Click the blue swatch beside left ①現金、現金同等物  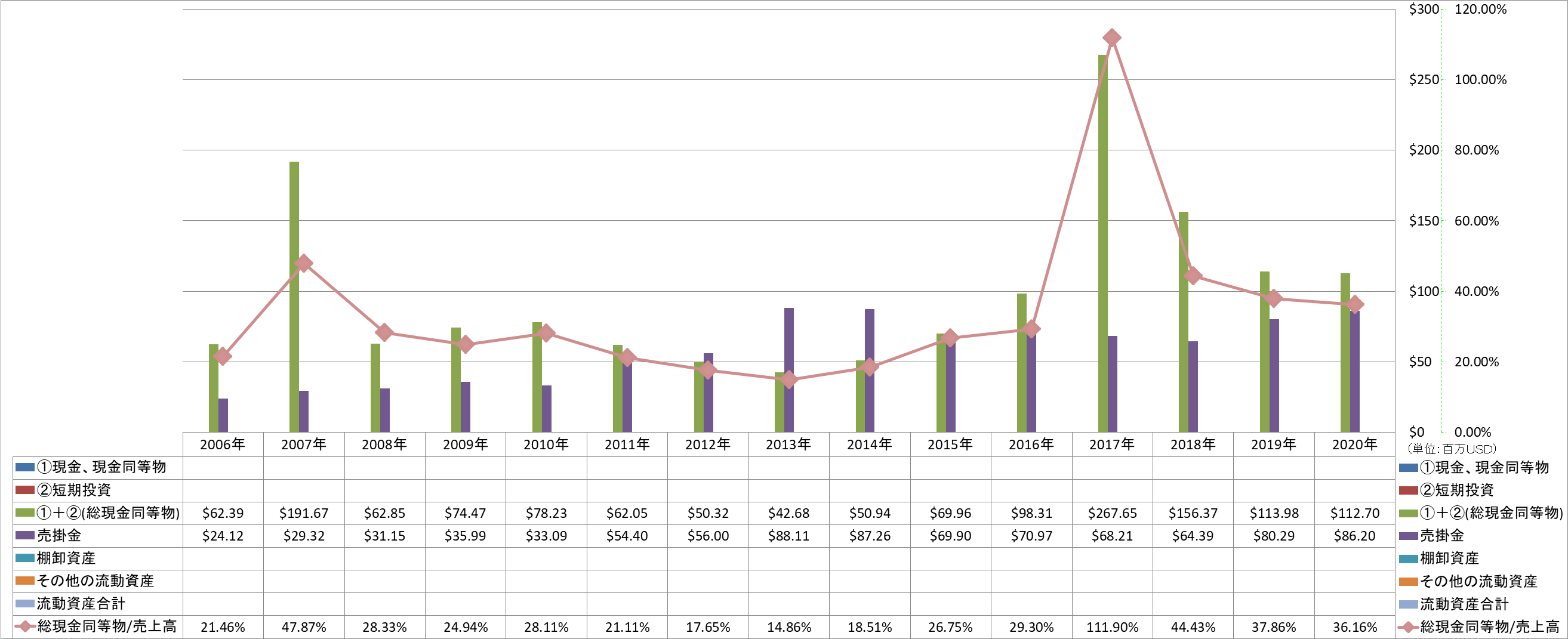(25, 467)
